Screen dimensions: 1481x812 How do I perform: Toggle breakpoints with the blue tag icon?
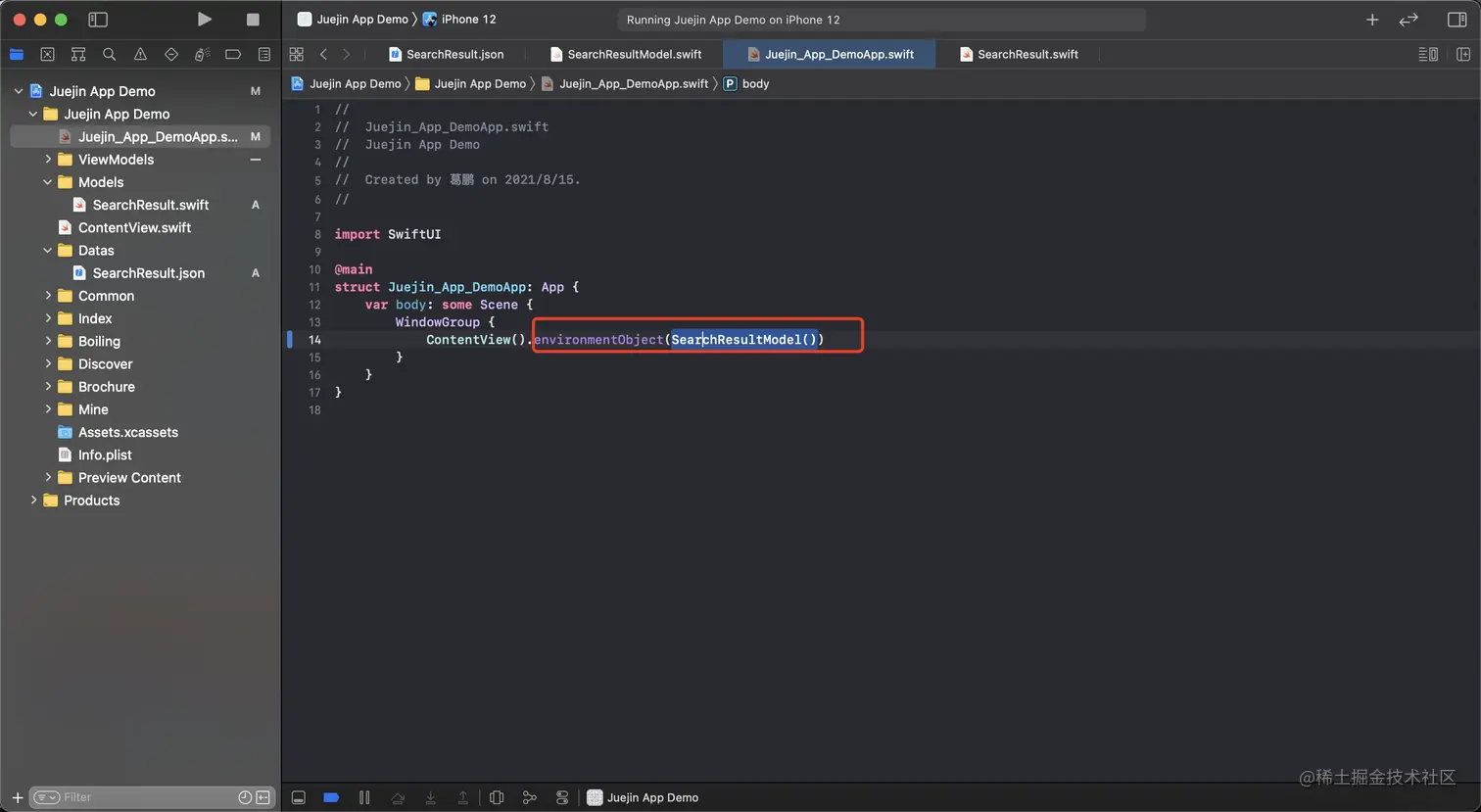point(331,797)
